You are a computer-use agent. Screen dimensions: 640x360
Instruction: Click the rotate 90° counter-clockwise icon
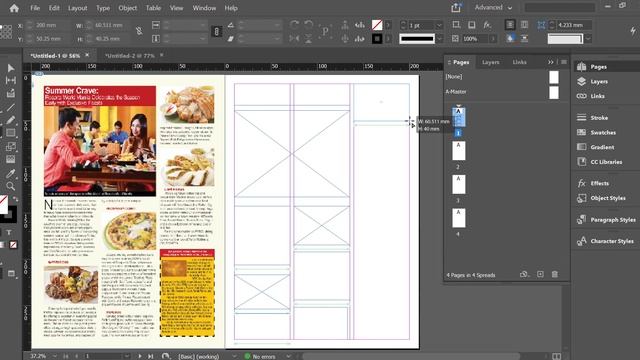coord(309,25)
